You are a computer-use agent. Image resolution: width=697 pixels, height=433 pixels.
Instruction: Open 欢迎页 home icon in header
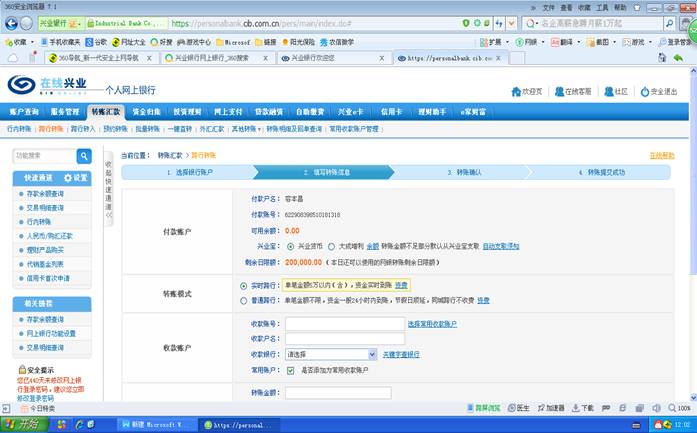517,91
